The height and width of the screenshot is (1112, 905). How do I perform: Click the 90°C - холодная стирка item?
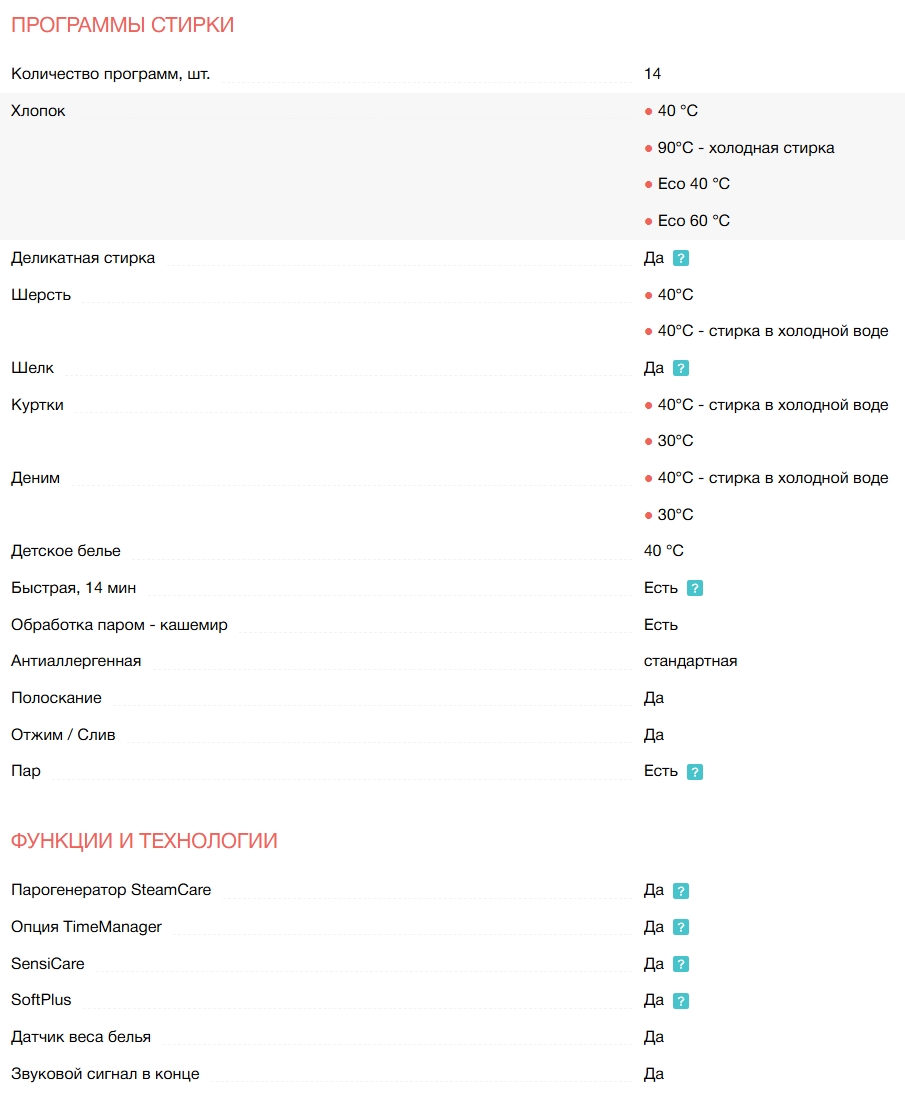coord(745,148)
